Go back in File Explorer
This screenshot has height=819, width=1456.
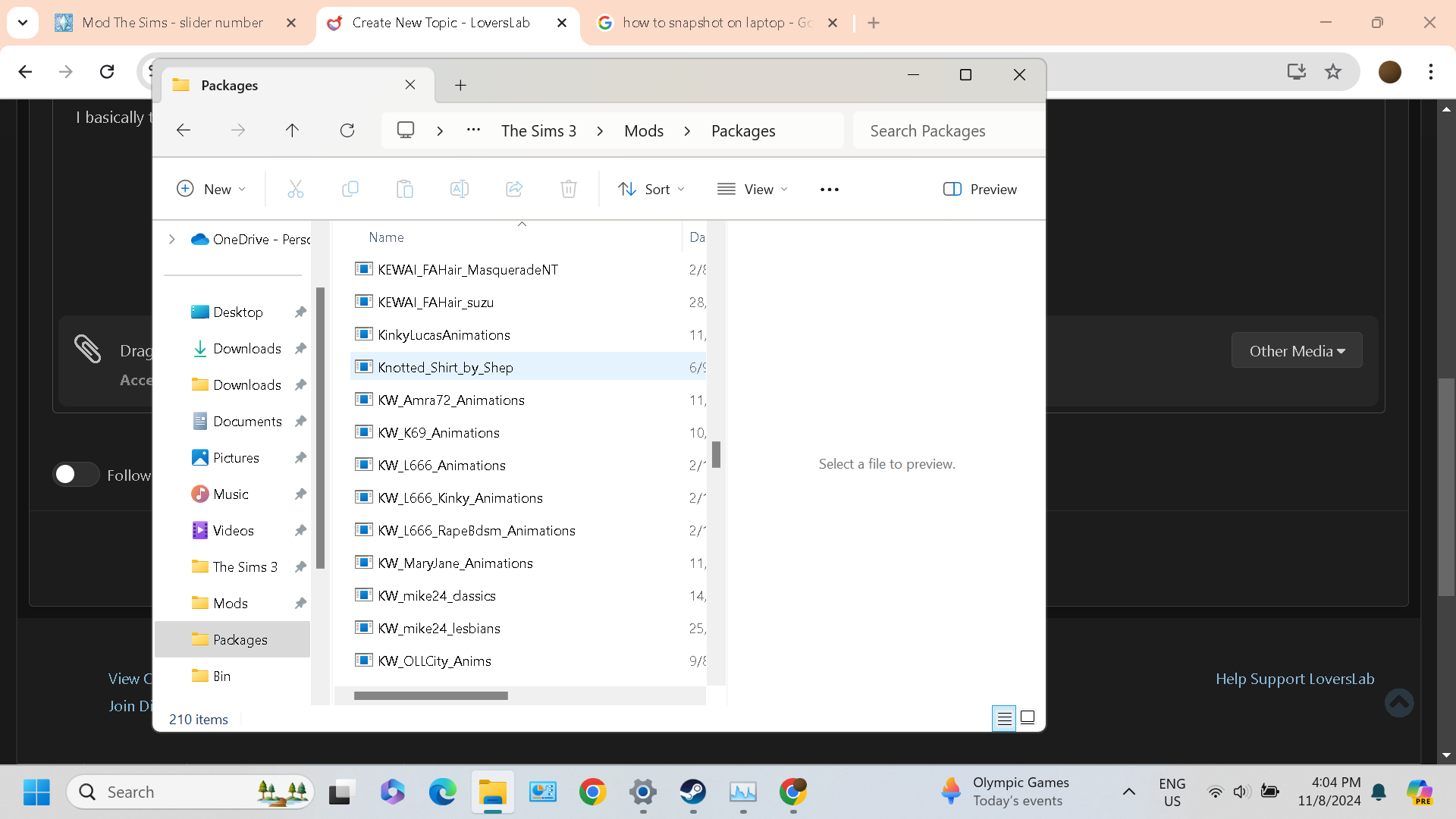[x=184, y=130]
